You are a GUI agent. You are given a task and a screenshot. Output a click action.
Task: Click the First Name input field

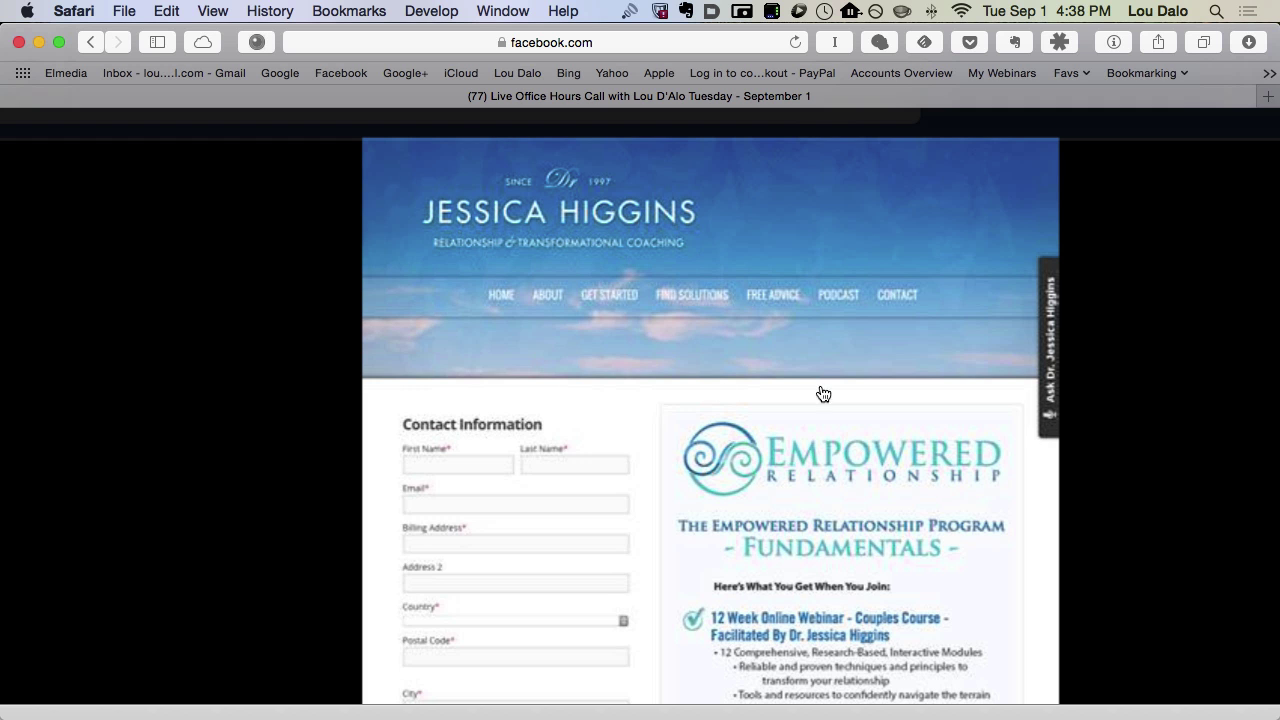coord(458,465)
